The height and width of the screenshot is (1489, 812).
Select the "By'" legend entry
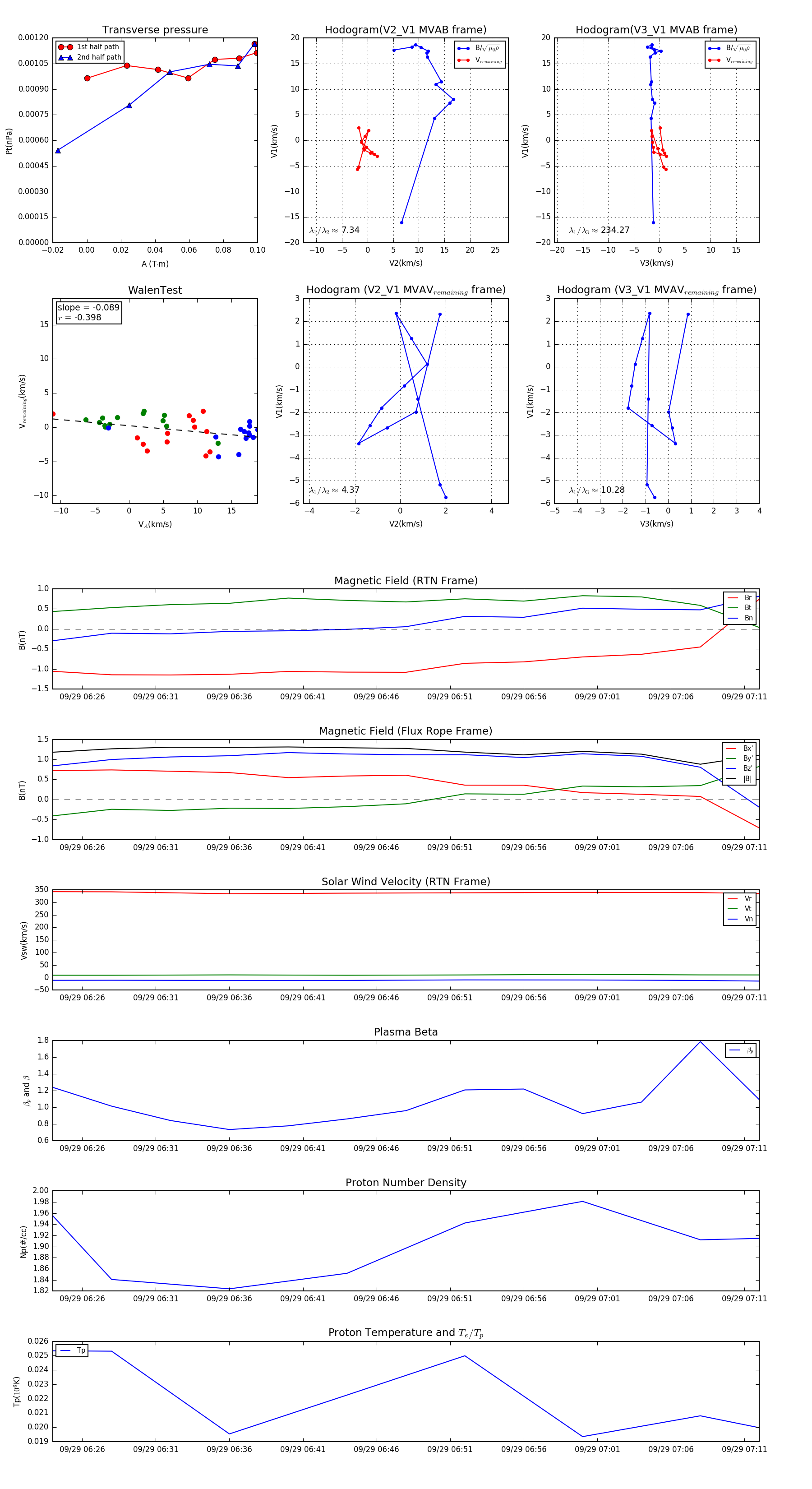[740, 758]
